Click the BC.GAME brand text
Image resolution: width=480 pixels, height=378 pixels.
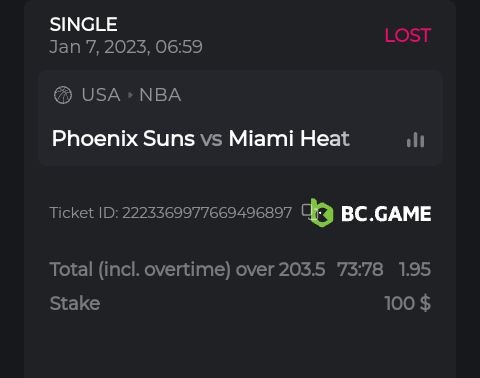386,214
